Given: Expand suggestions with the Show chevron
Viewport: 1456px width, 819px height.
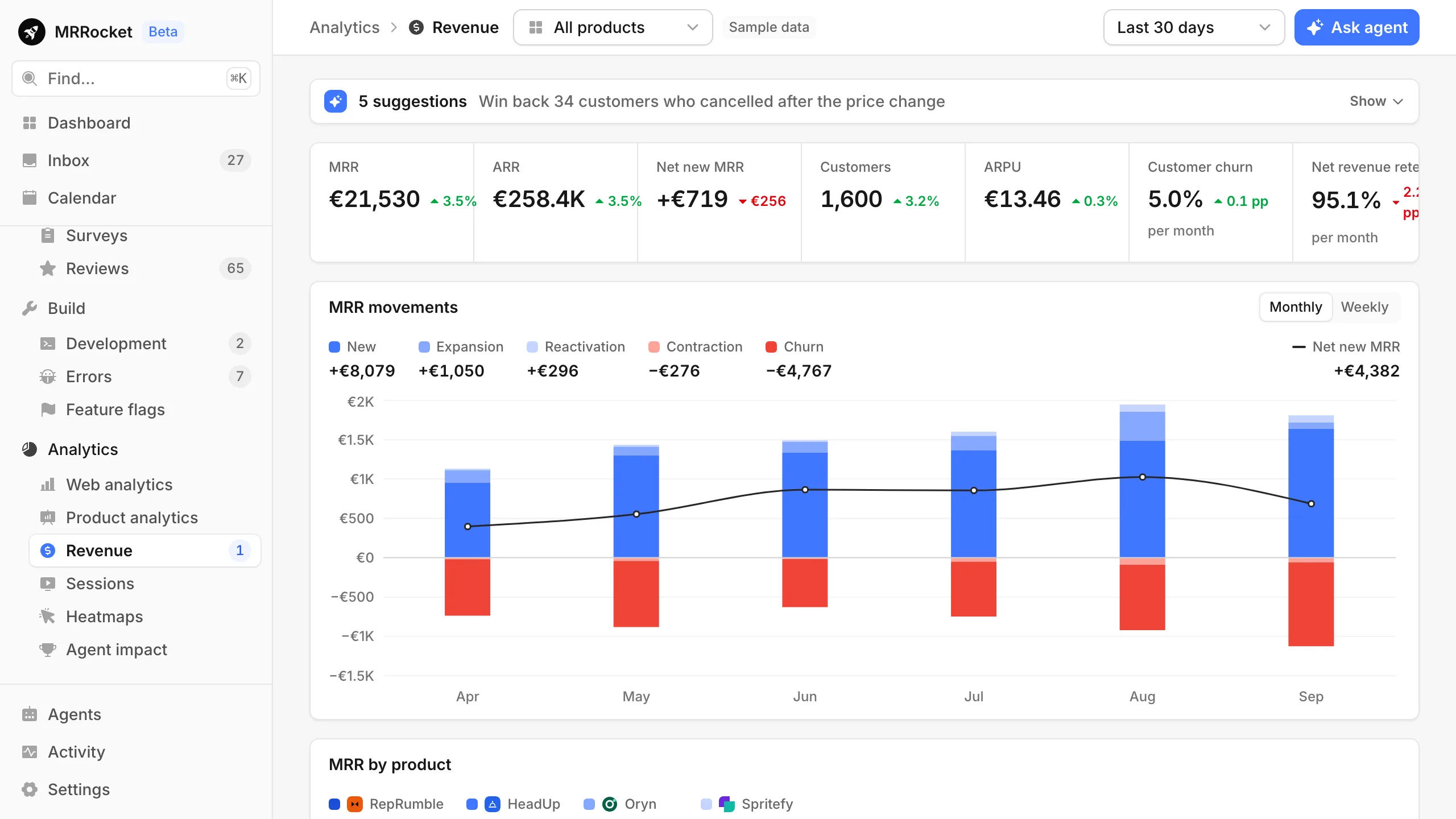Looking at the screenshot, I should click(1376, 101).
